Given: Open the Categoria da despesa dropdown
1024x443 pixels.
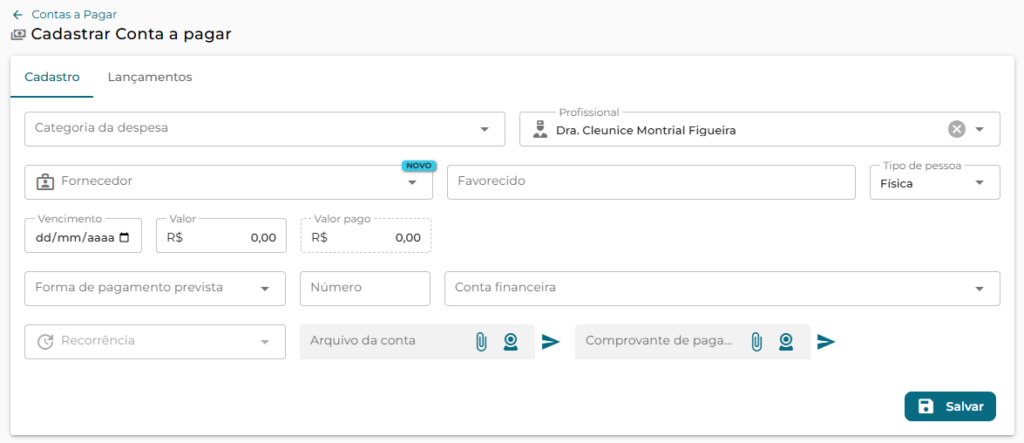Looking at the screenshot, I should 264,129.
